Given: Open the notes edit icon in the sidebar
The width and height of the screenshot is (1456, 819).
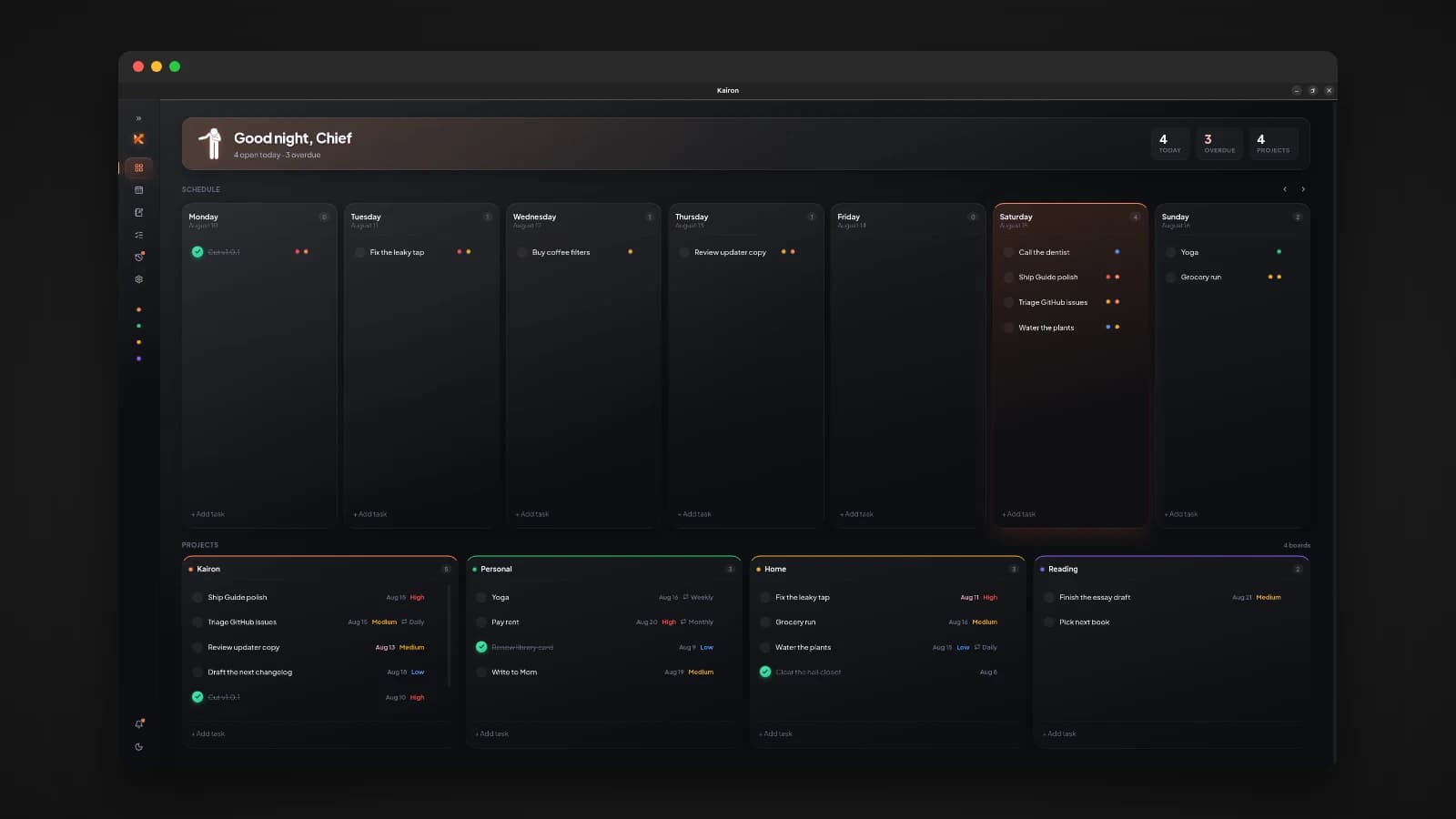Looking at the screenshot, I should [x=138, y=212].
